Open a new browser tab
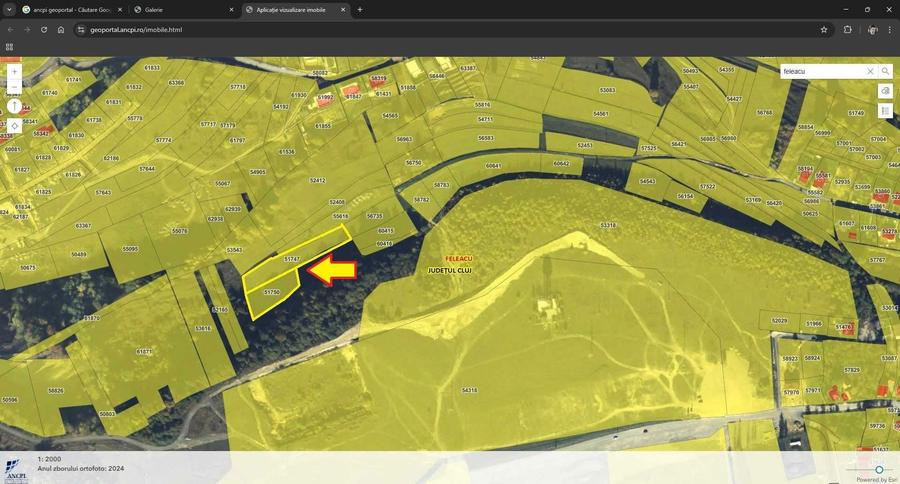Viewport: 900px width, 484px height. pos(360,10)
